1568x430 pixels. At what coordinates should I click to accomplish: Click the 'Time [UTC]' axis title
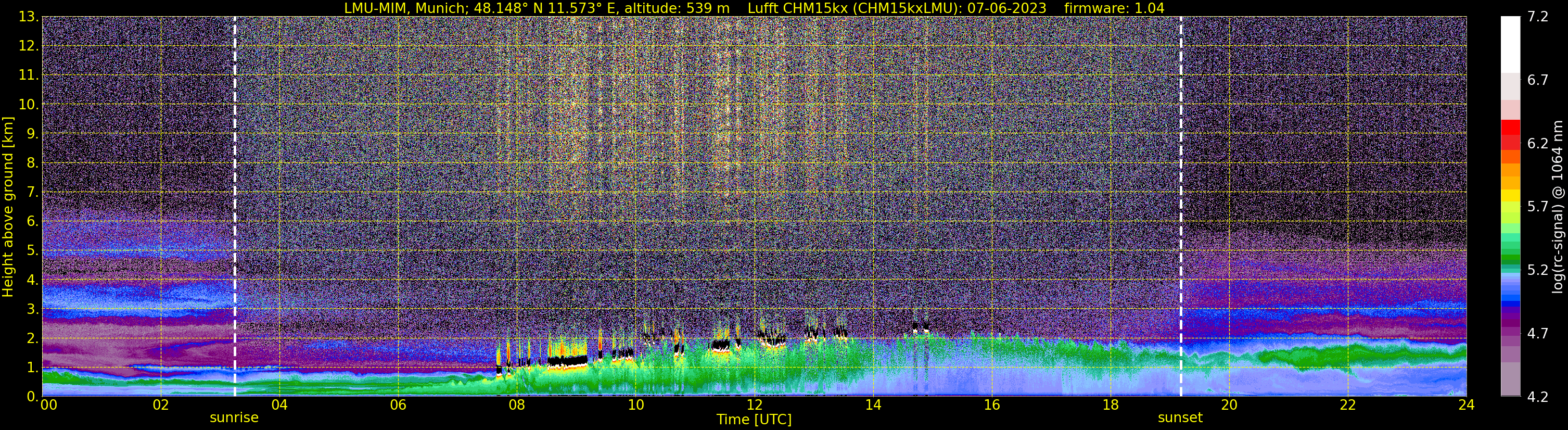[x=754, y=420]
